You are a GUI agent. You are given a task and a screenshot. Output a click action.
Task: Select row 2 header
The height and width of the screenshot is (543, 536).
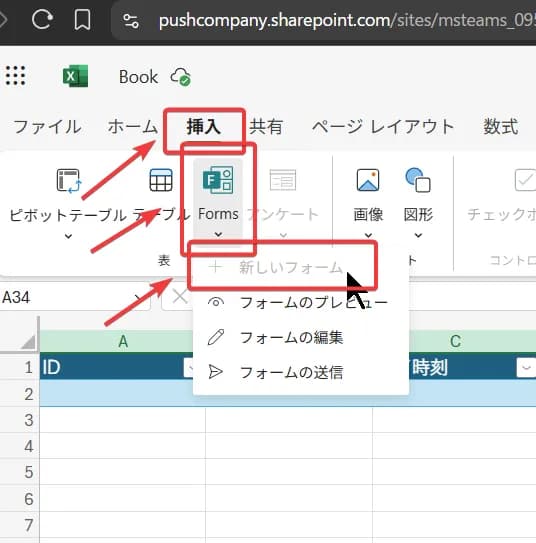20,394
